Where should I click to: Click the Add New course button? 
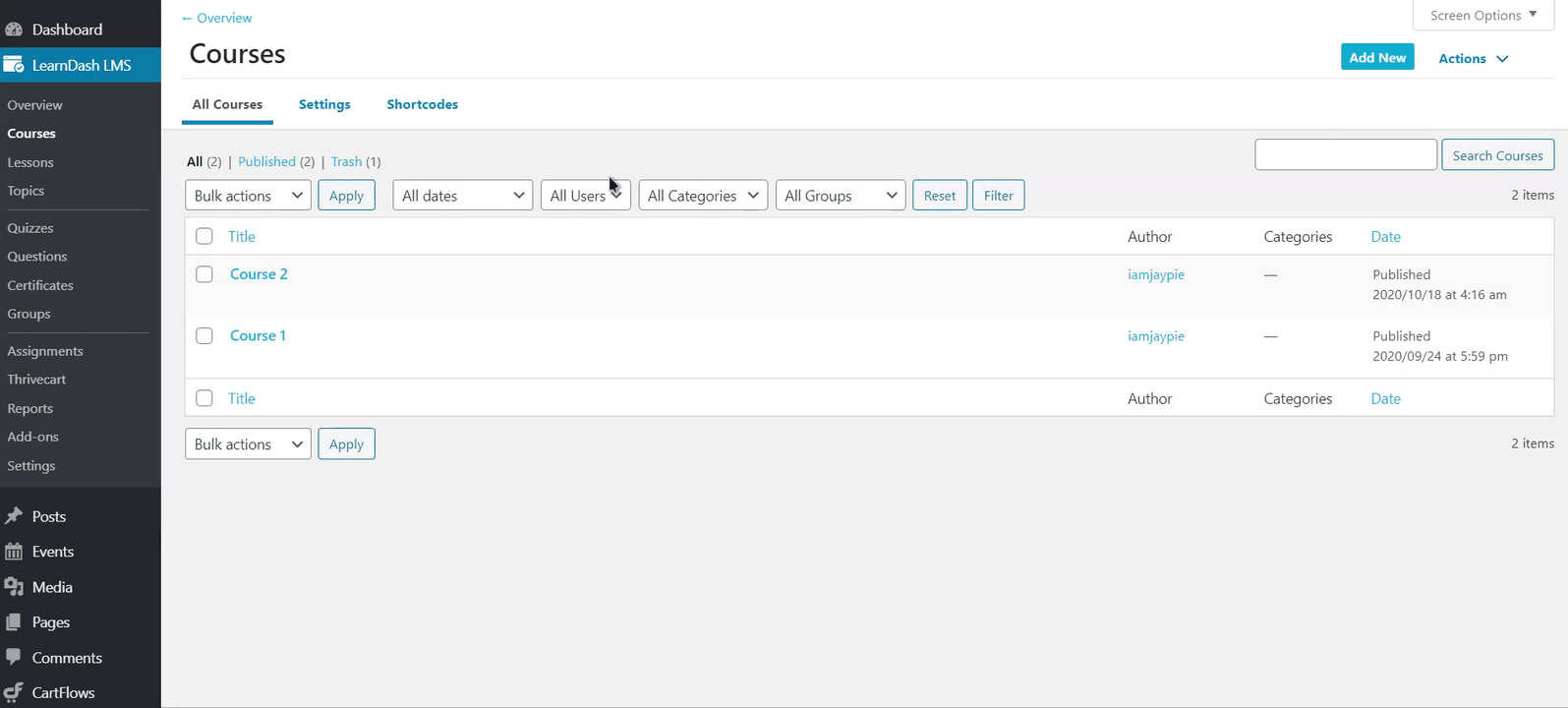(1377, 57)
